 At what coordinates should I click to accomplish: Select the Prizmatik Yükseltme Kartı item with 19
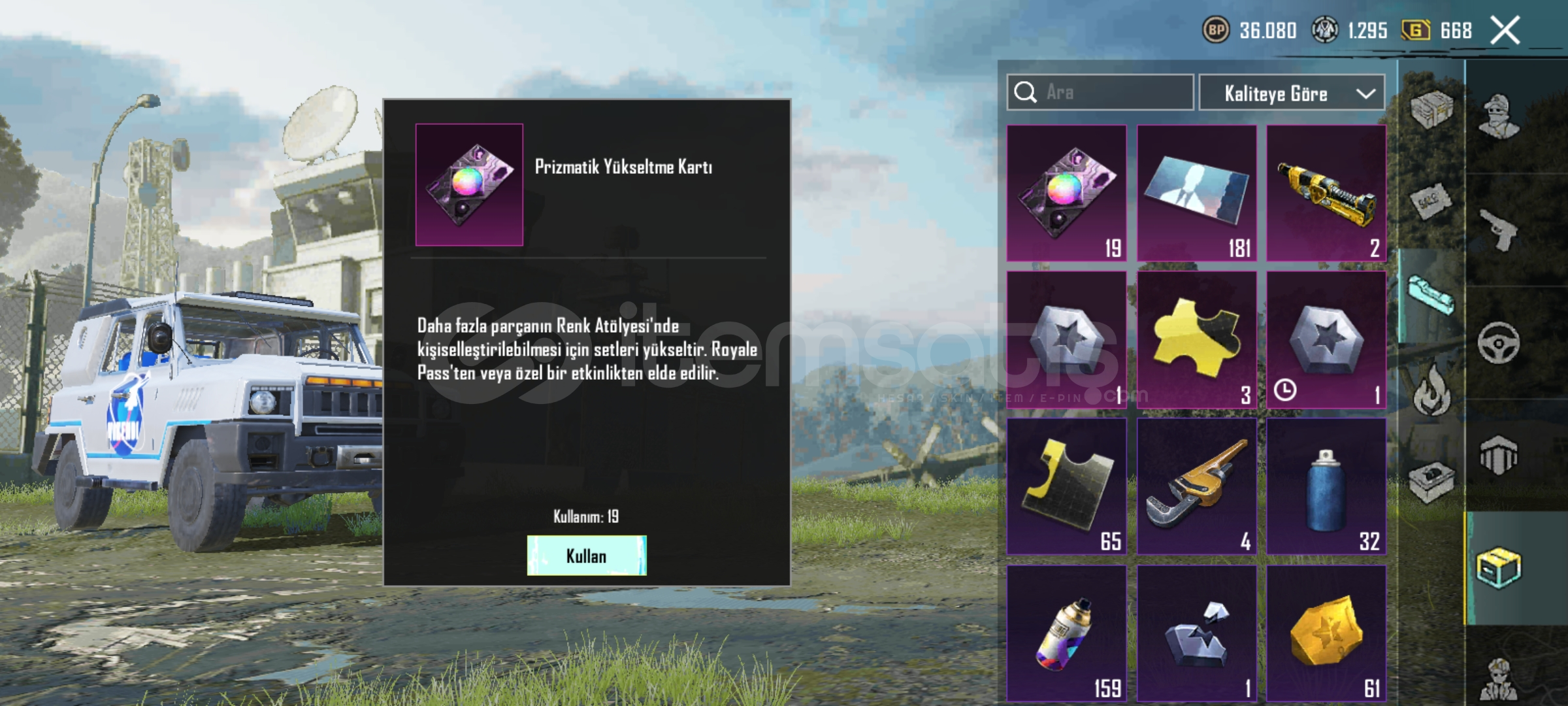(1067, 193)
